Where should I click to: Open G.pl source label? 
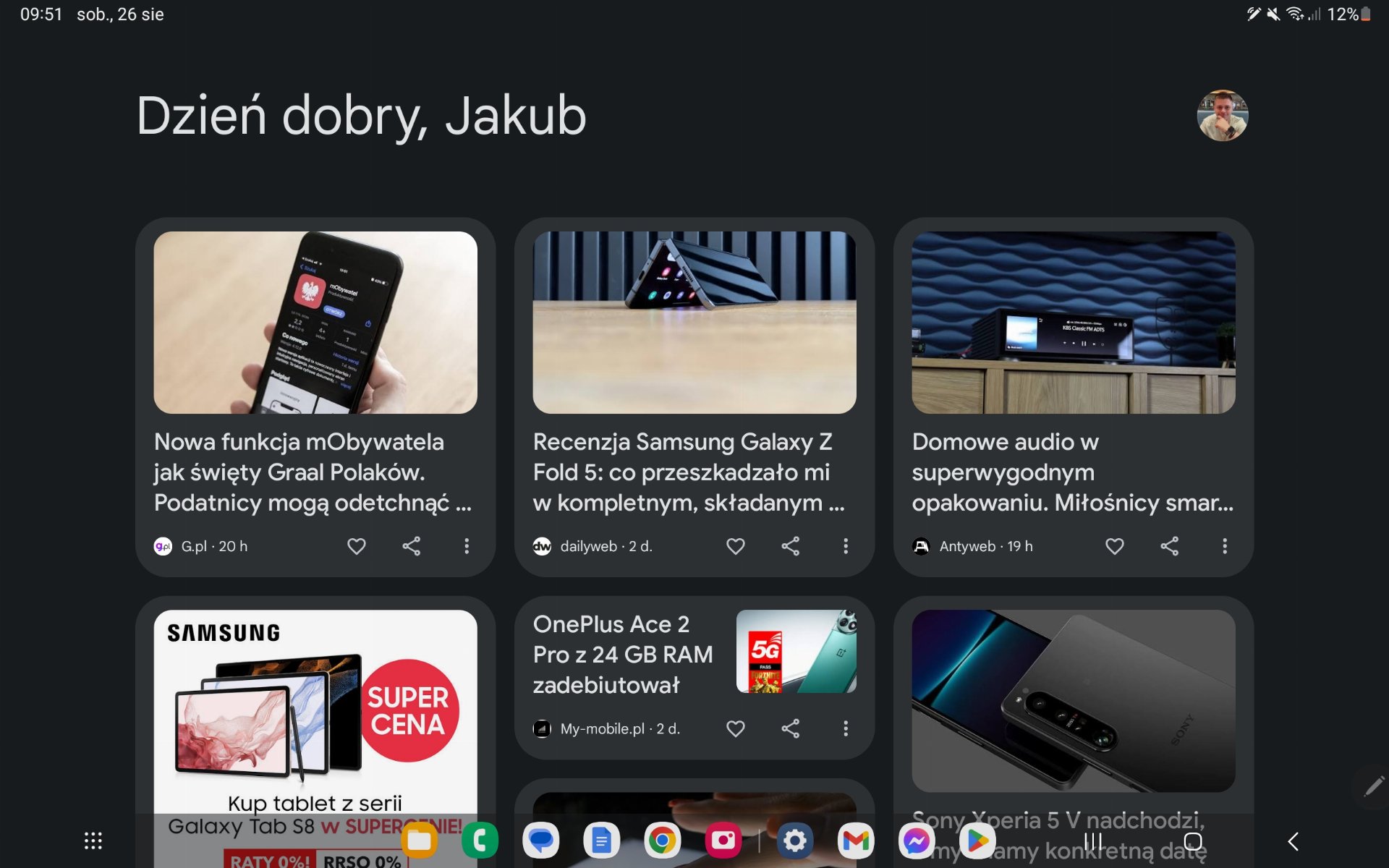coord(201,546)
